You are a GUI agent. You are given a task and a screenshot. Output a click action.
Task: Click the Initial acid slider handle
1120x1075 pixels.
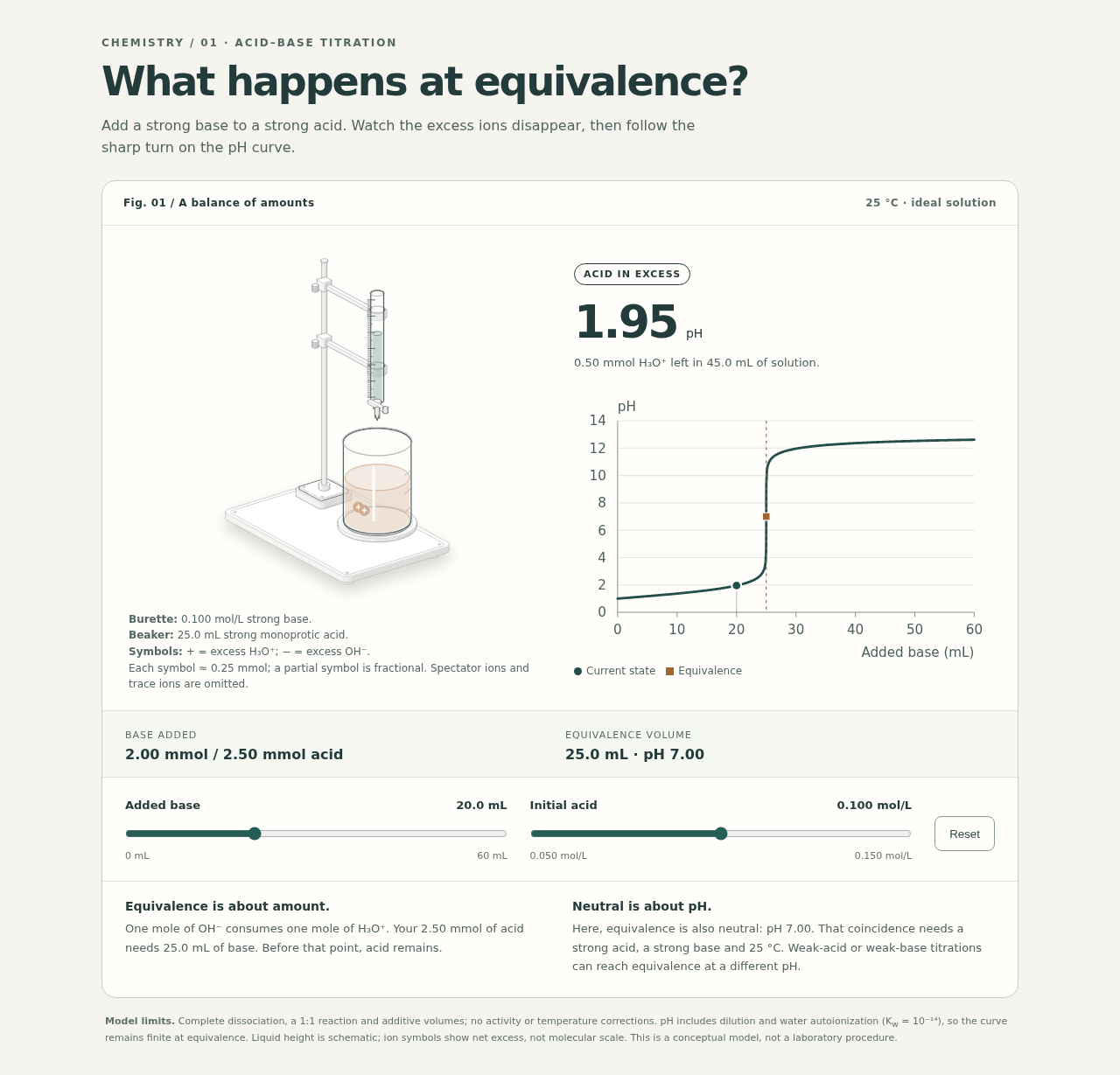pos(721,834)
